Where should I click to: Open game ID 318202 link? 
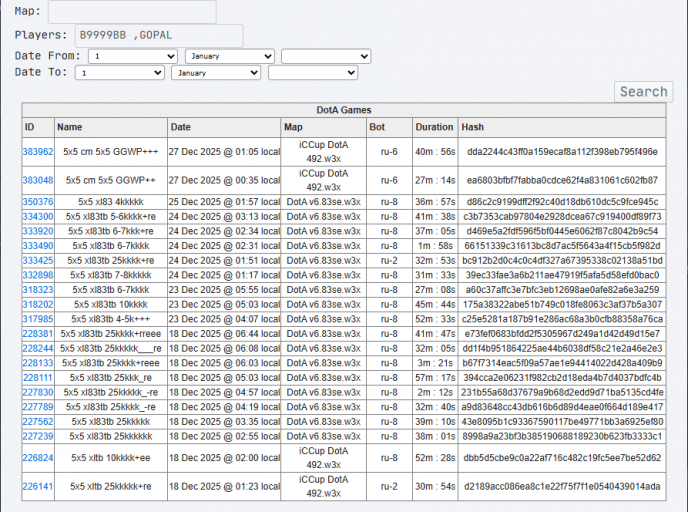[x=38, y=304]
